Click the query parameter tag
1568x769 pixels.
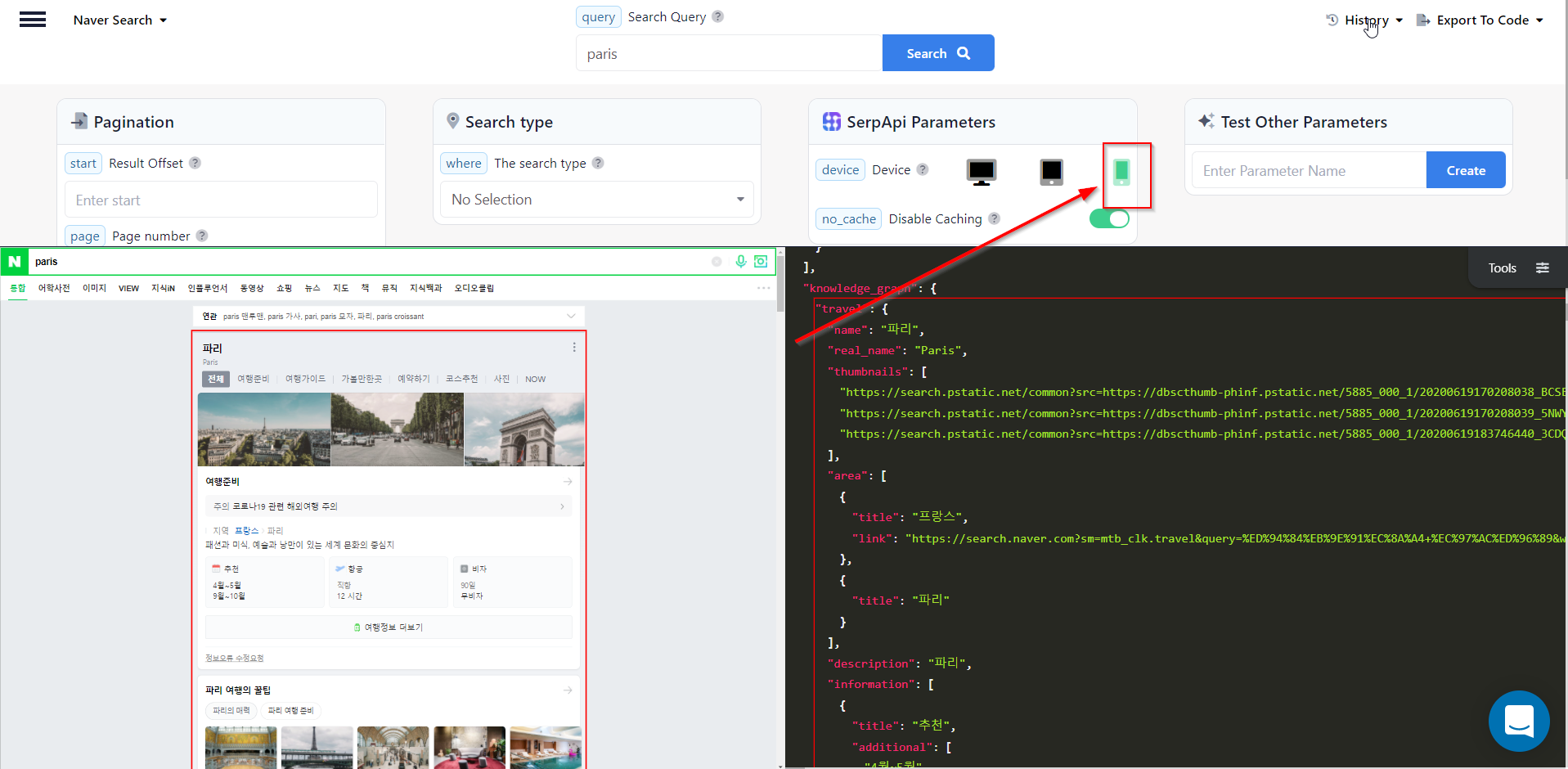[x=599, y=17]
